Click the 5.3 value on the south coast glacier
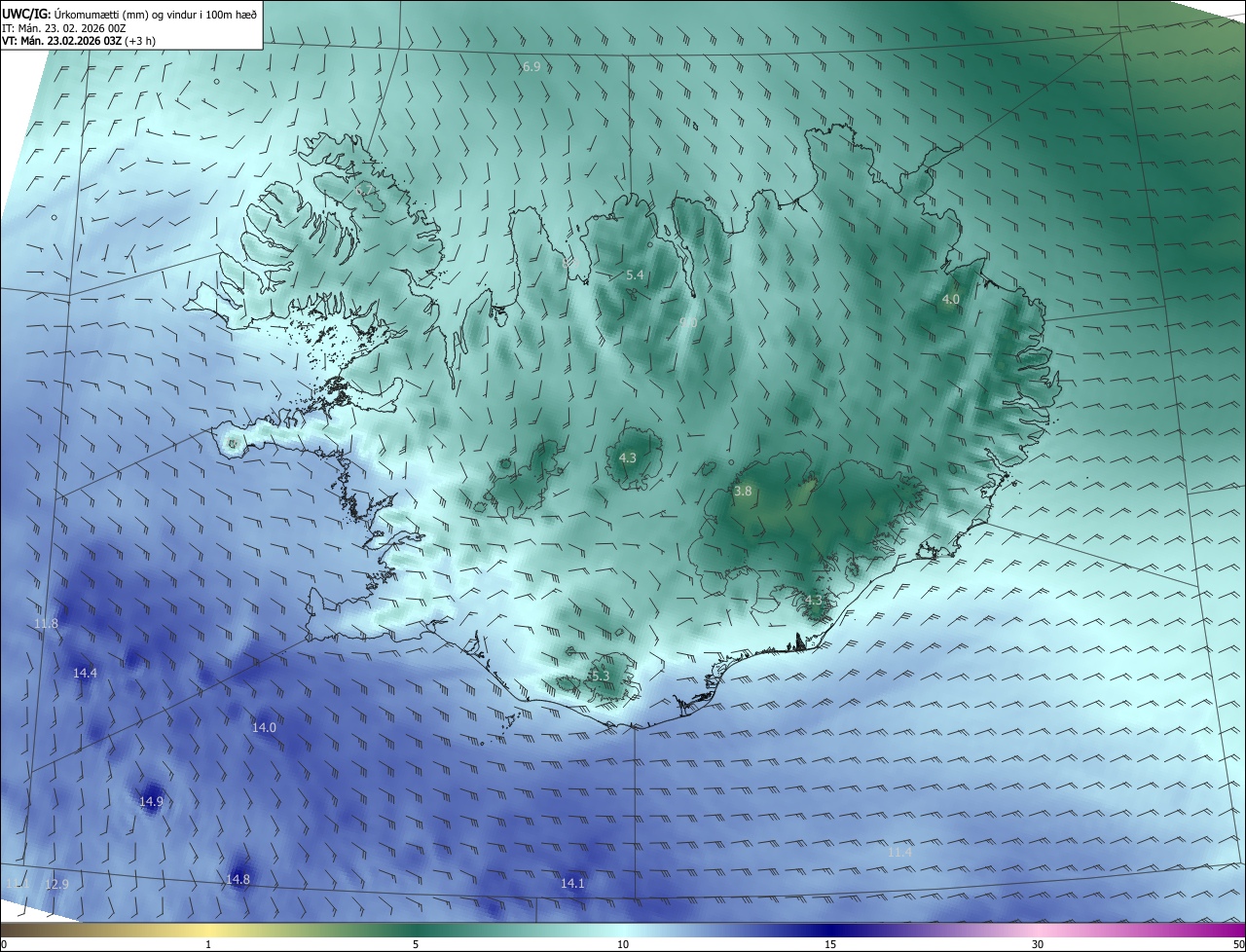The width and height of the screenshot is (1246, 952). (x=599, y=676)
